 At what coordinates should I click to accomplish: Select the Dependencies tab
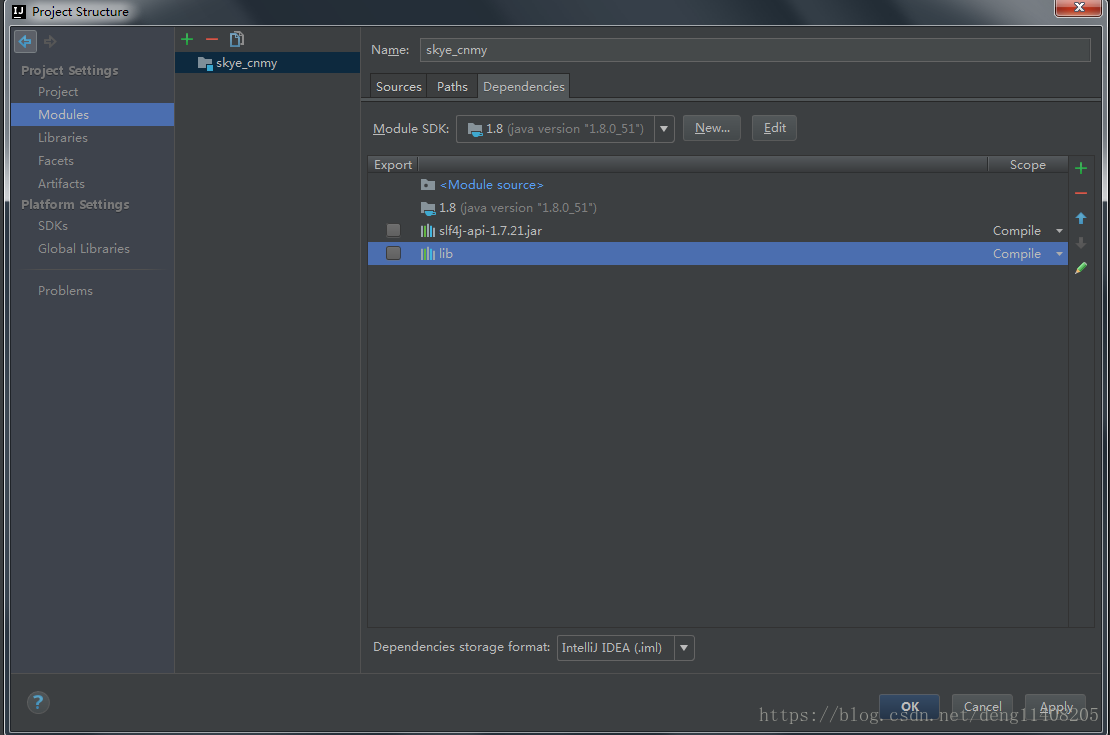click(x=524, y=86)
